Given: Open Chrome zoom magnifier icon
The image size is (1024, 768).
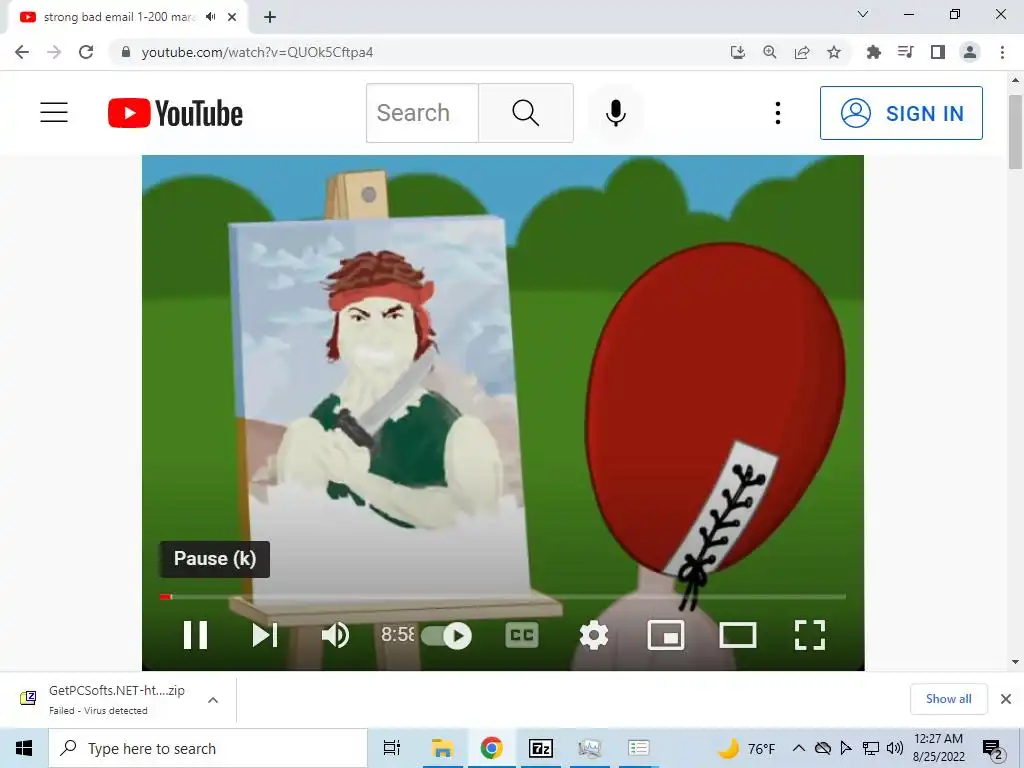Looking at the screenshot, I should 770,52.
